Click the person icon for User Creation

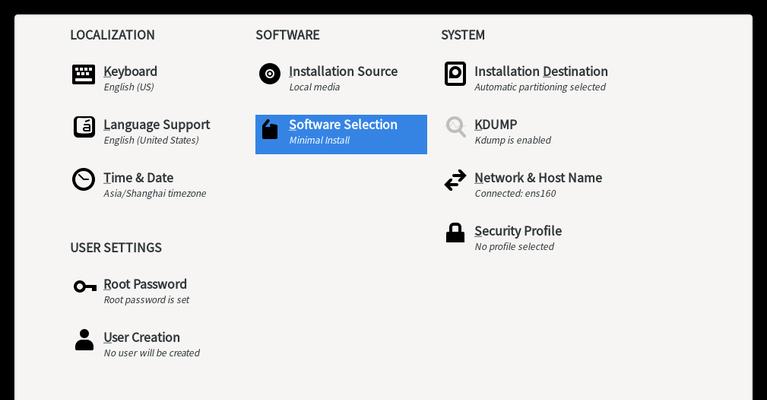point(84,339)
